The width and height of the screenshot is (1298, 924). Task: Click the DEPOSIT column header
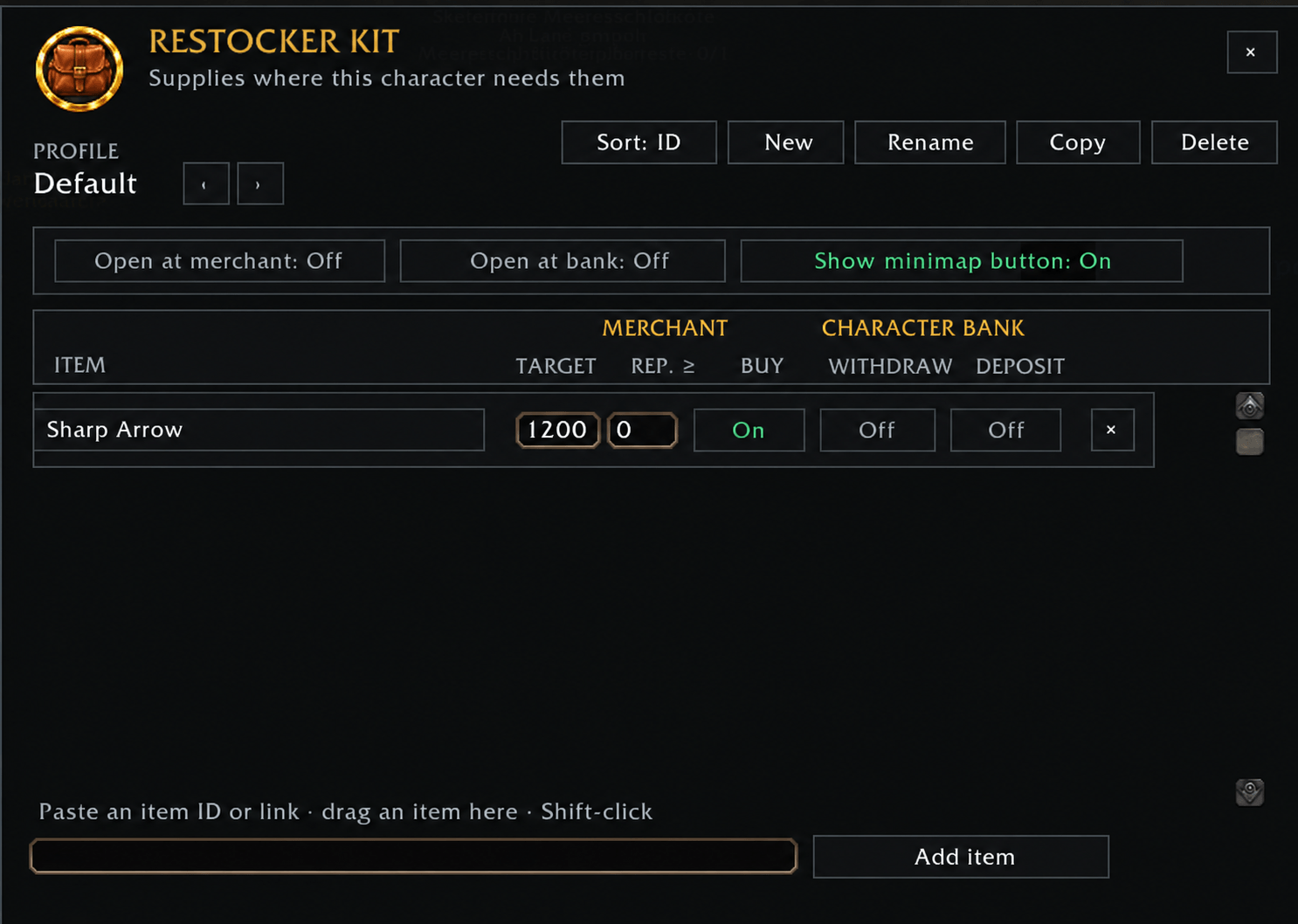coord(1020,366)
